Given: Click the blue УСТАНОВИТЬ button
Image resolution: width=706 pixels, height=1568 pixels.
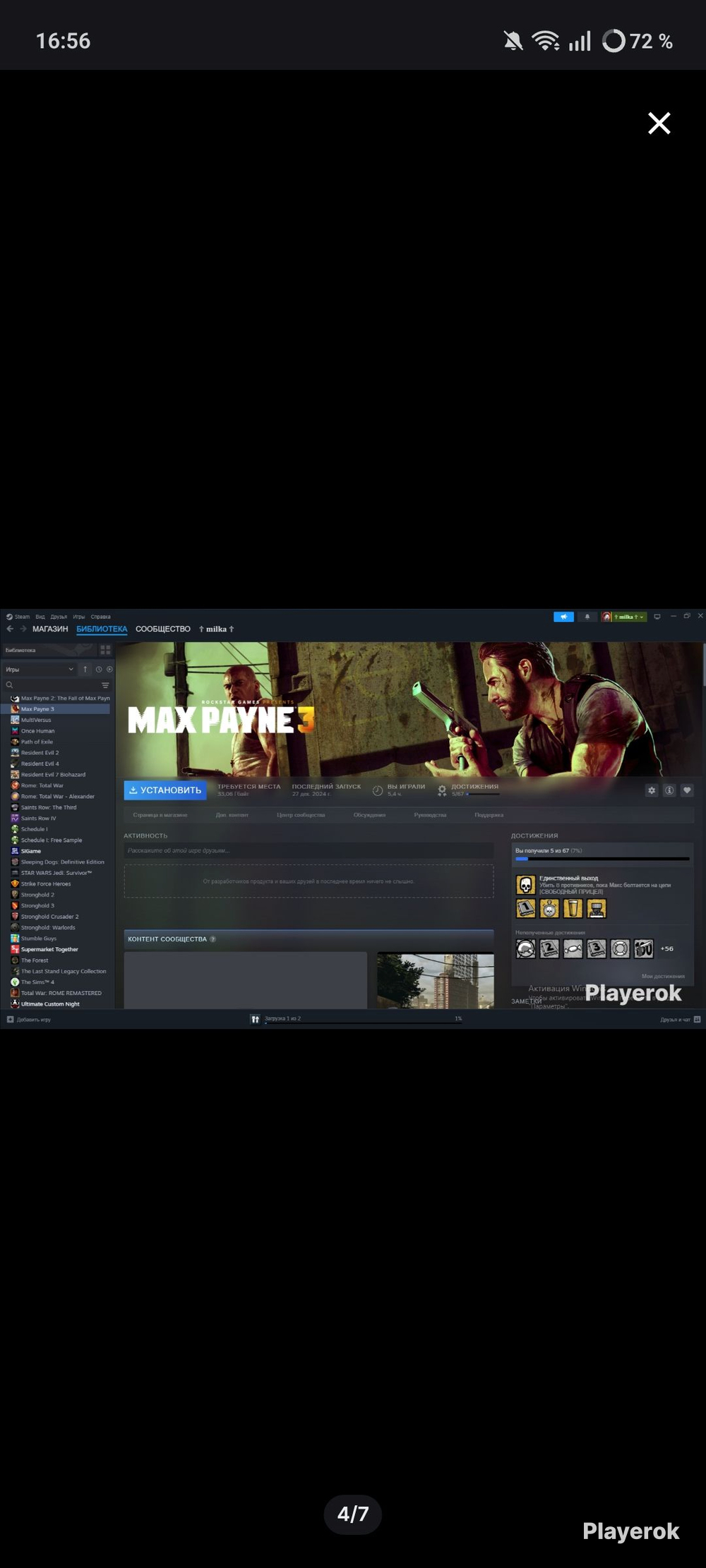Looking at the screenshot, I should [x=165, y=790].
